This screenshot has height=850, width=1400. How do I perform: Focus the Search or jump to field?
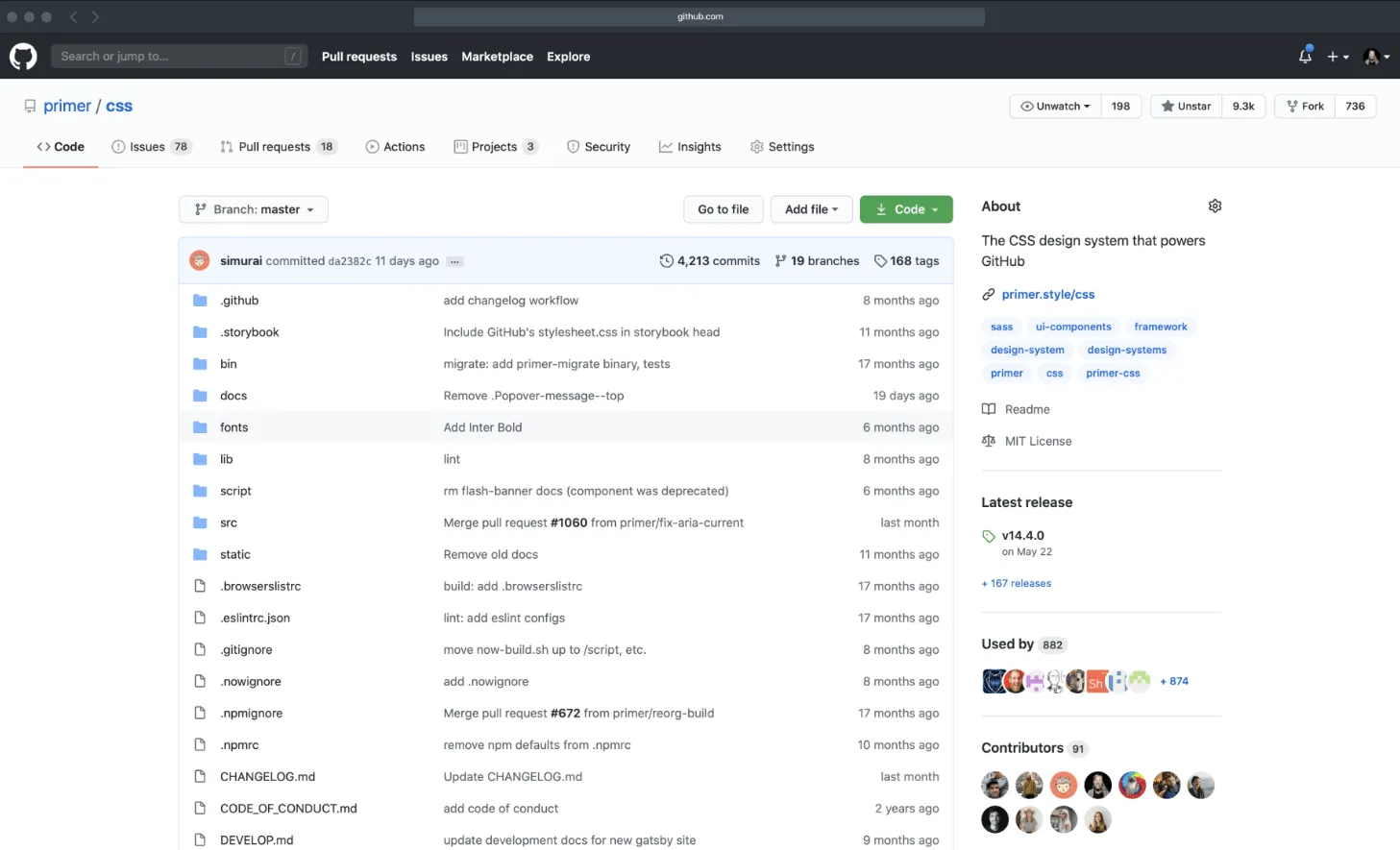coord(179,57)
